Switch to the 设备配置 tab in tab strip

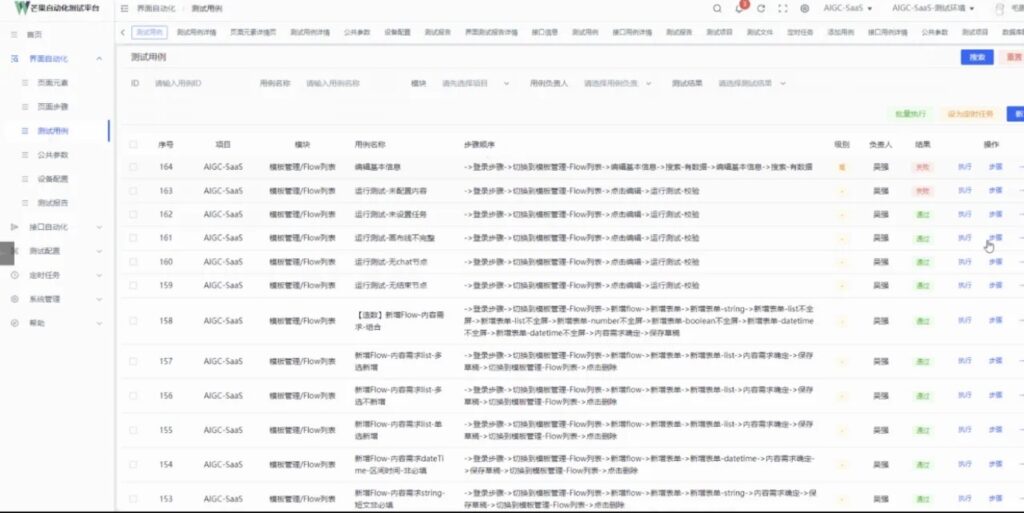pyautogui.click(x=397, y=32)
